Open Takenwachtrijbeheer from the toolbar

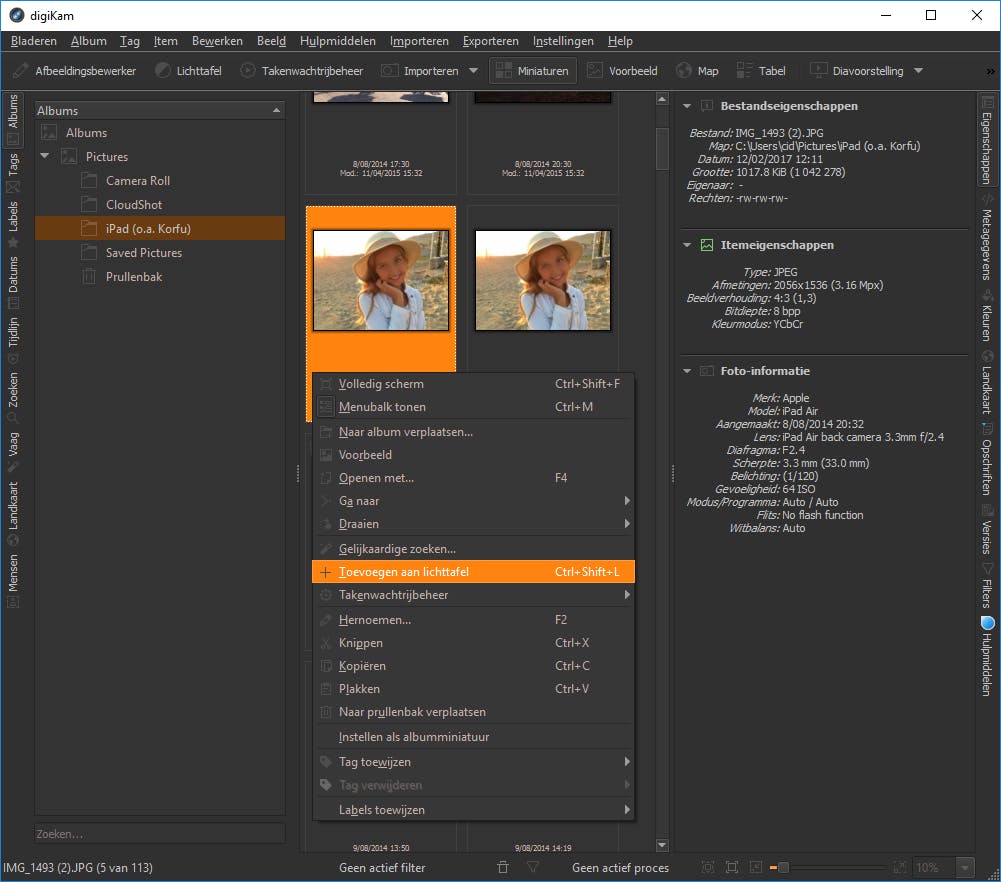[x=302, y=71]
